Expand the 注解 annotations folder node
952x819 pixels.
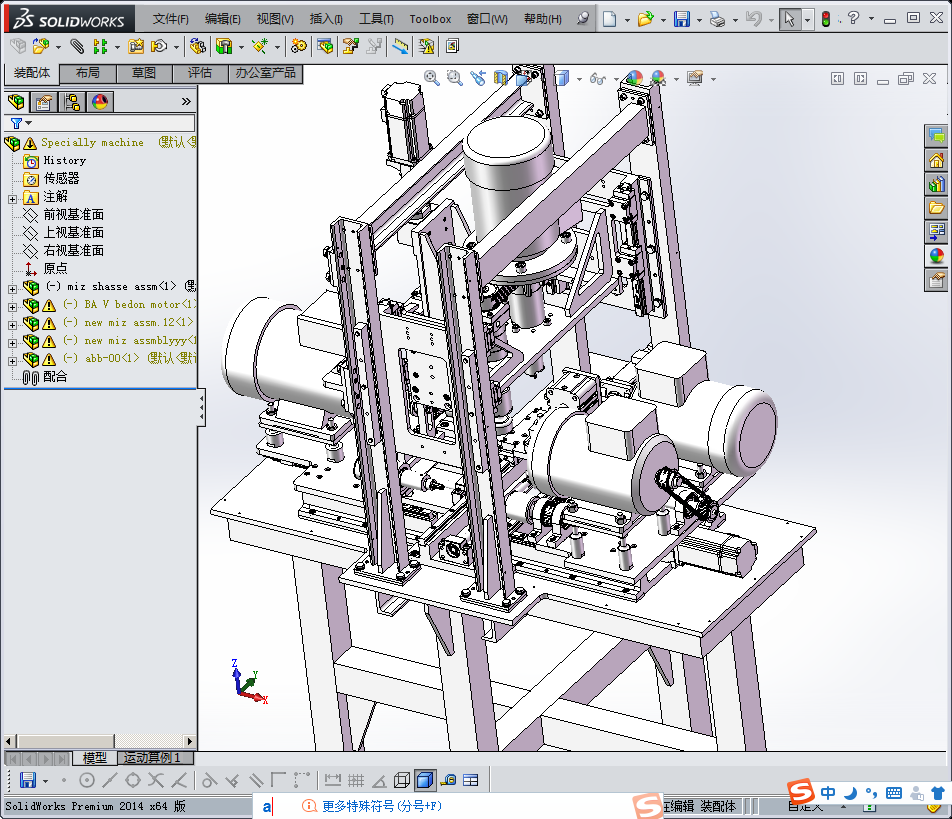pos(12,198)
